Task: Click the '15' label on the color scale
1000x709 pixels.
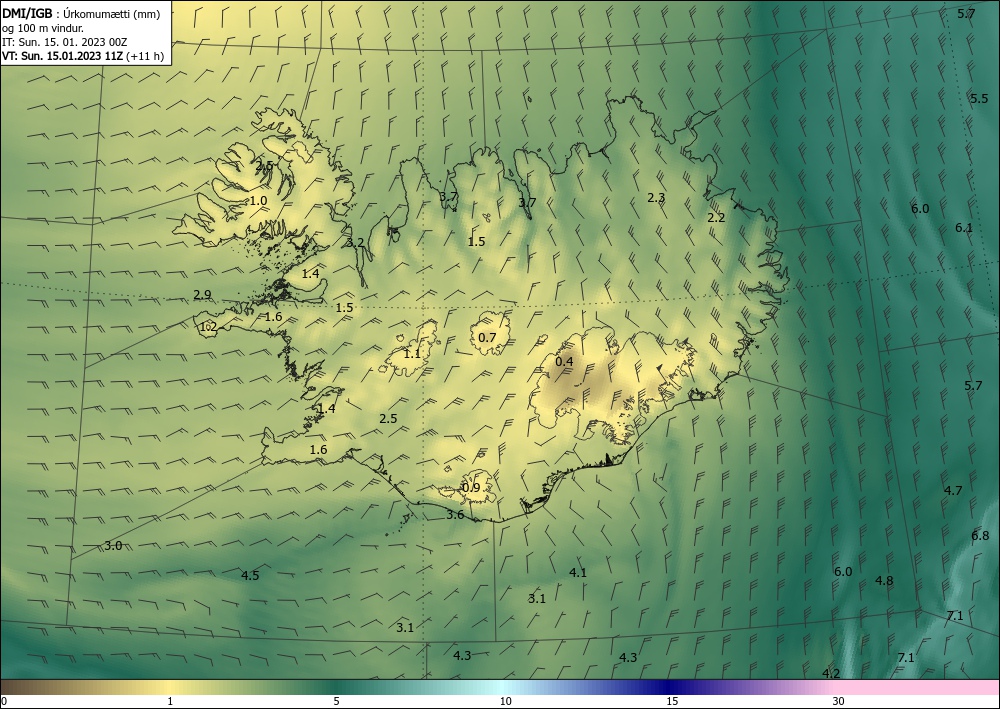Action: coord(672,701)
